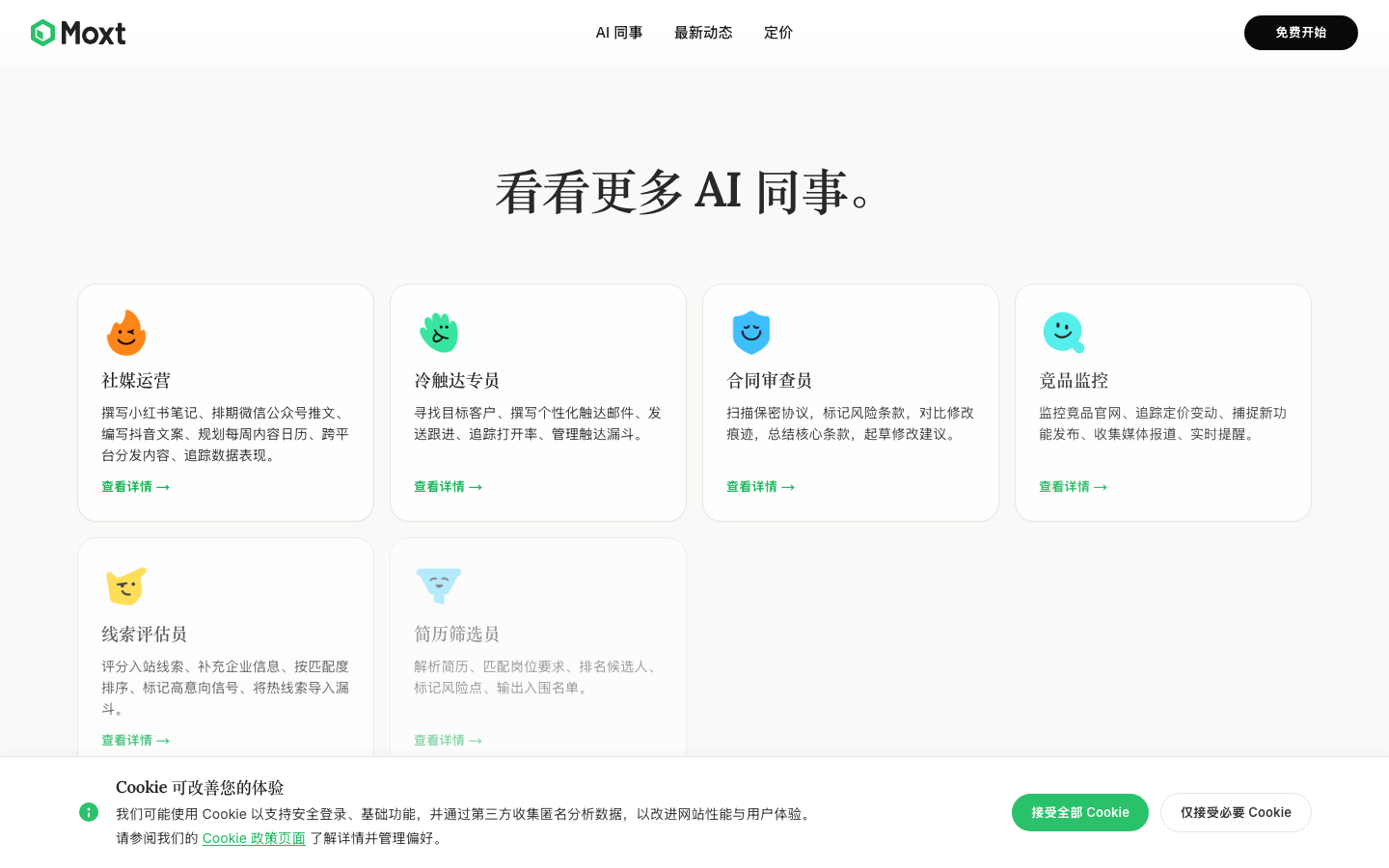Click the green waving hand icon for 冷触达专员
Screen dimensions: 1389x868
pyautogui.click(x=439, y=333)
